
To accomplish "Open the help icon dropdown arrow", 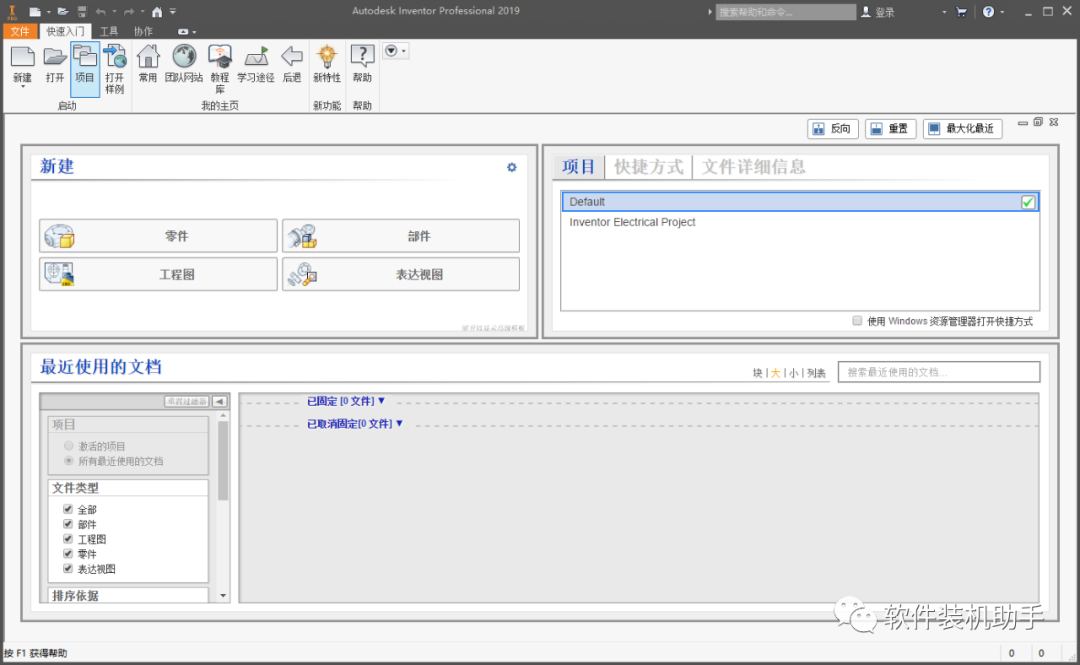I will pos(1002,12).
